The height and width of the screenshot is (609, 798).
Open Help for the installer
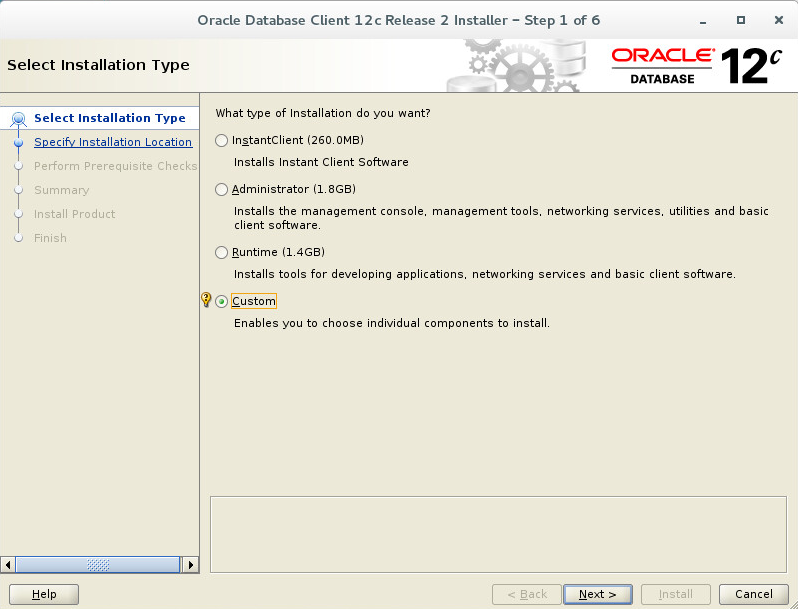click(44, 594)
